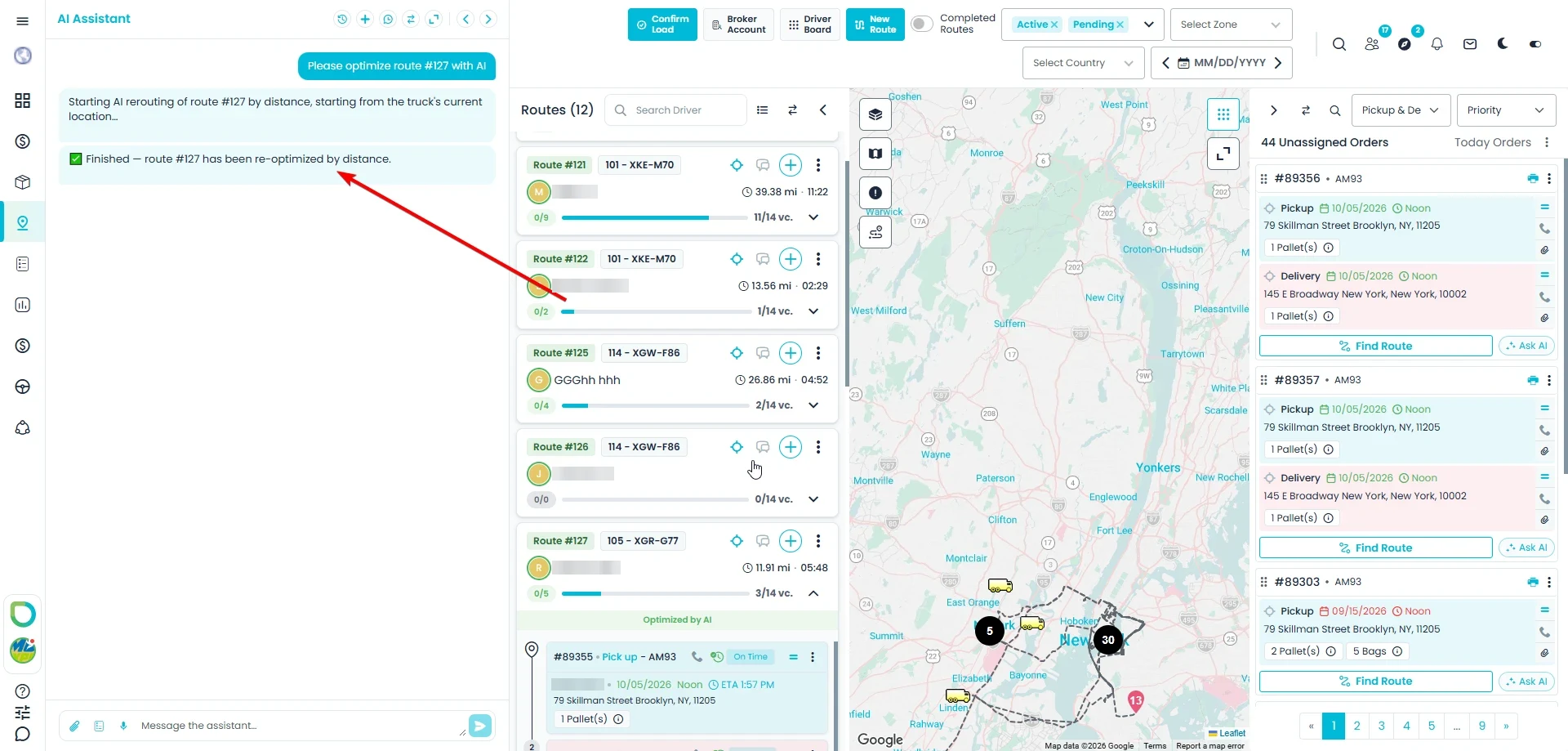Collapse Route #127 details
The image size is (1568, 751).
click(813, 593)
